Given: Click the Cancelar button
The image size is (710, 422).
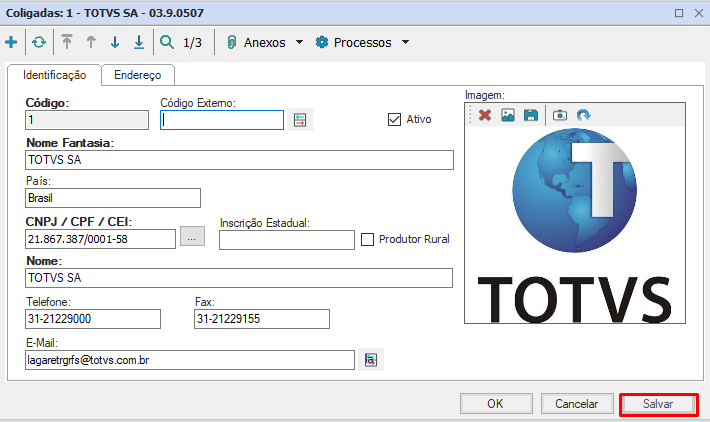Looking at the screenshot, I should (x=577, y=403).
